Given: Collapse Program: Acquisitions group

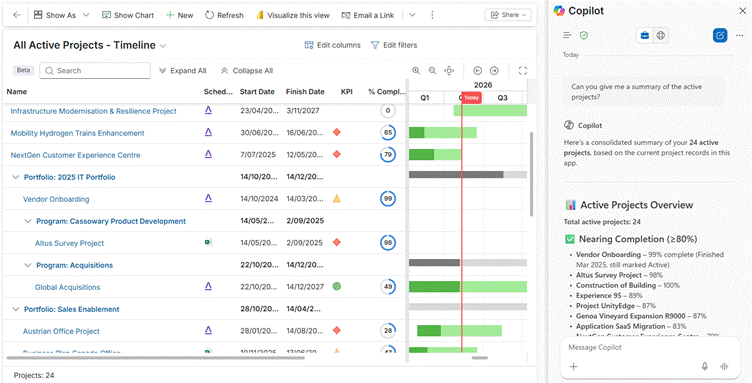Looking at the screenshot, I should 28,265.
